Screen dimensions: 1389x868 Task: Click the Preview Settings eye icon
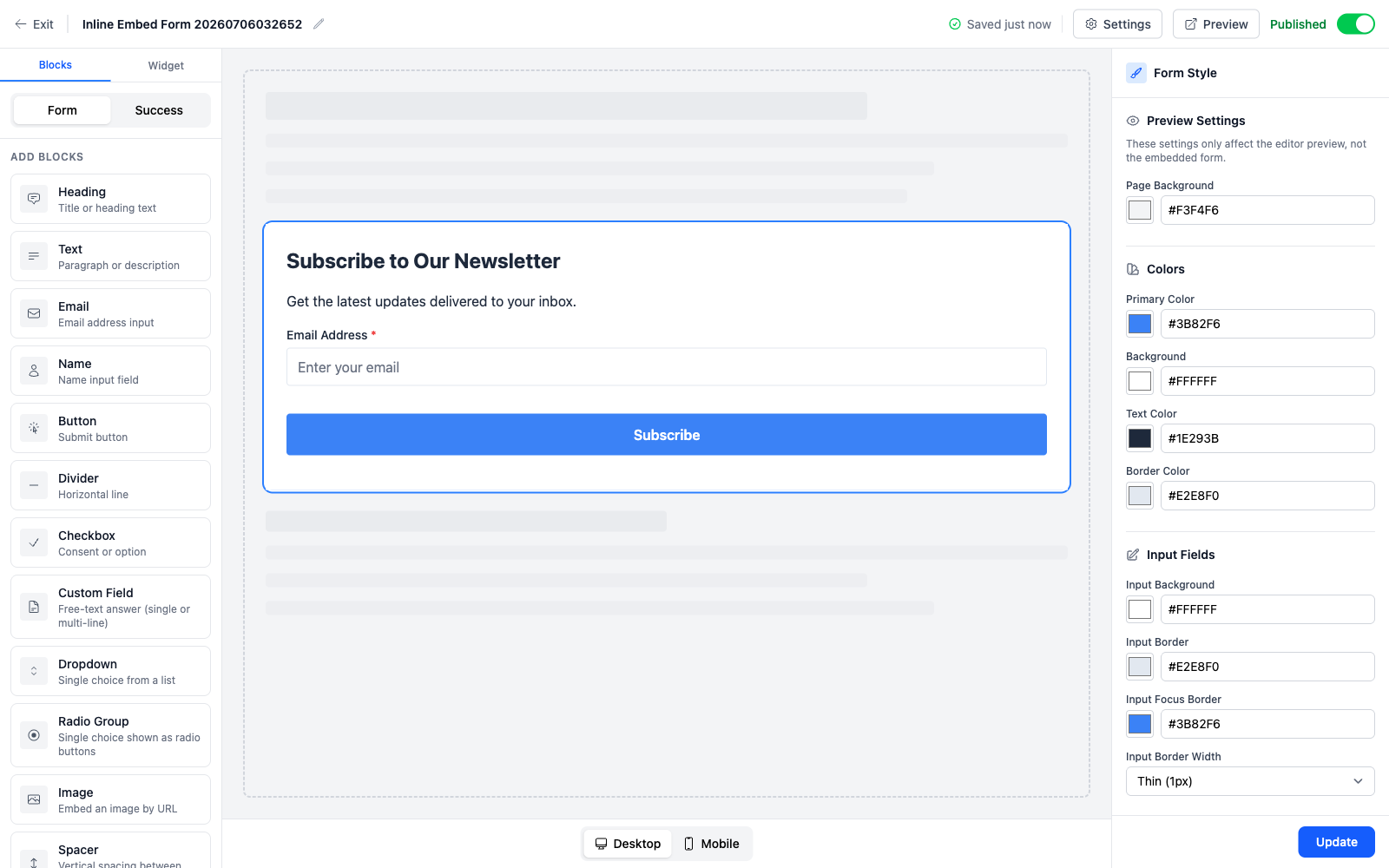(1133, 121)
